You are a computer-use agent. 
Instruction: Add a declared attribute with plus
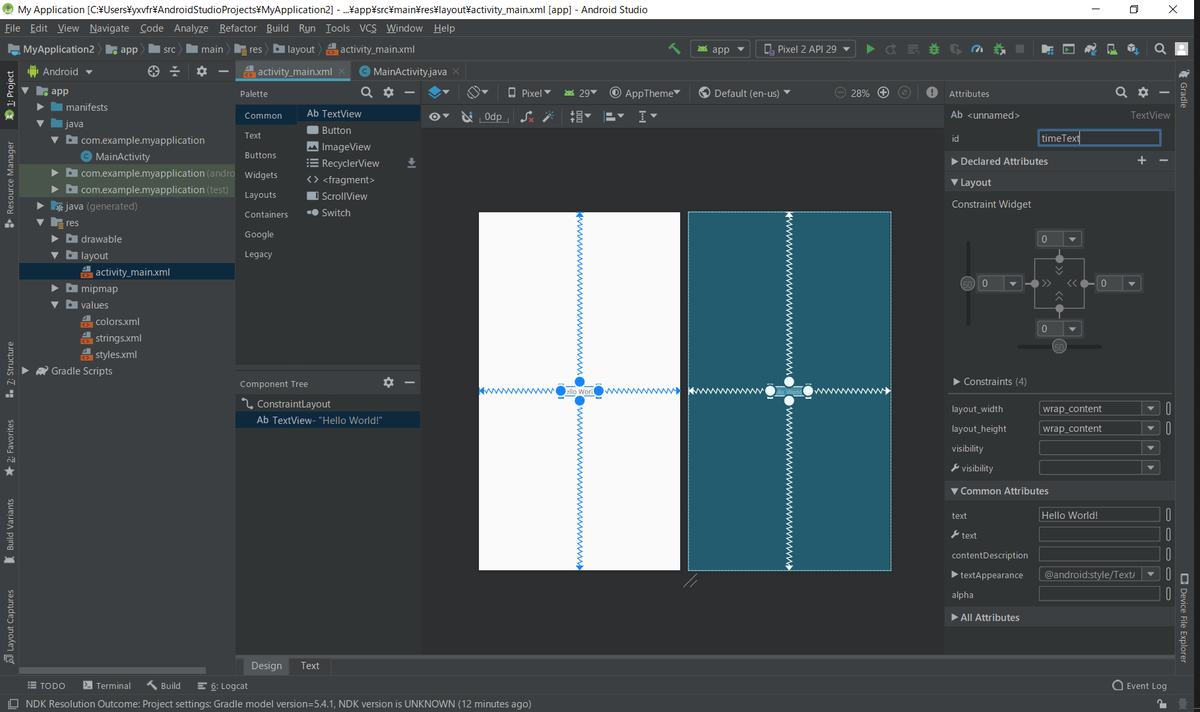tap(1142, 160)
